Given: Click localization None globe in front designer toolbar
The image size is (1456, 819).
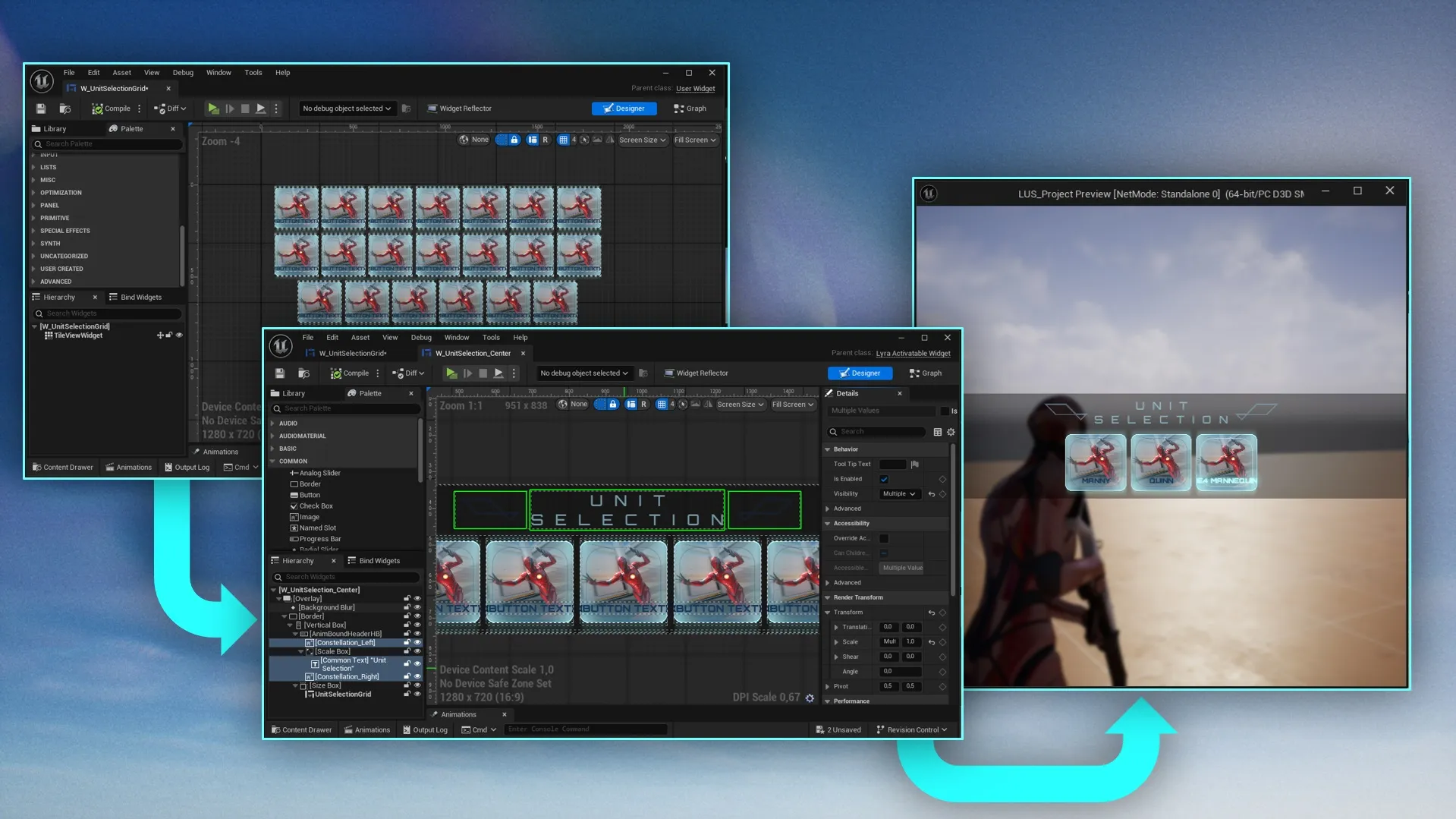Looking at the screenshot, I should [x=573, y=405].
